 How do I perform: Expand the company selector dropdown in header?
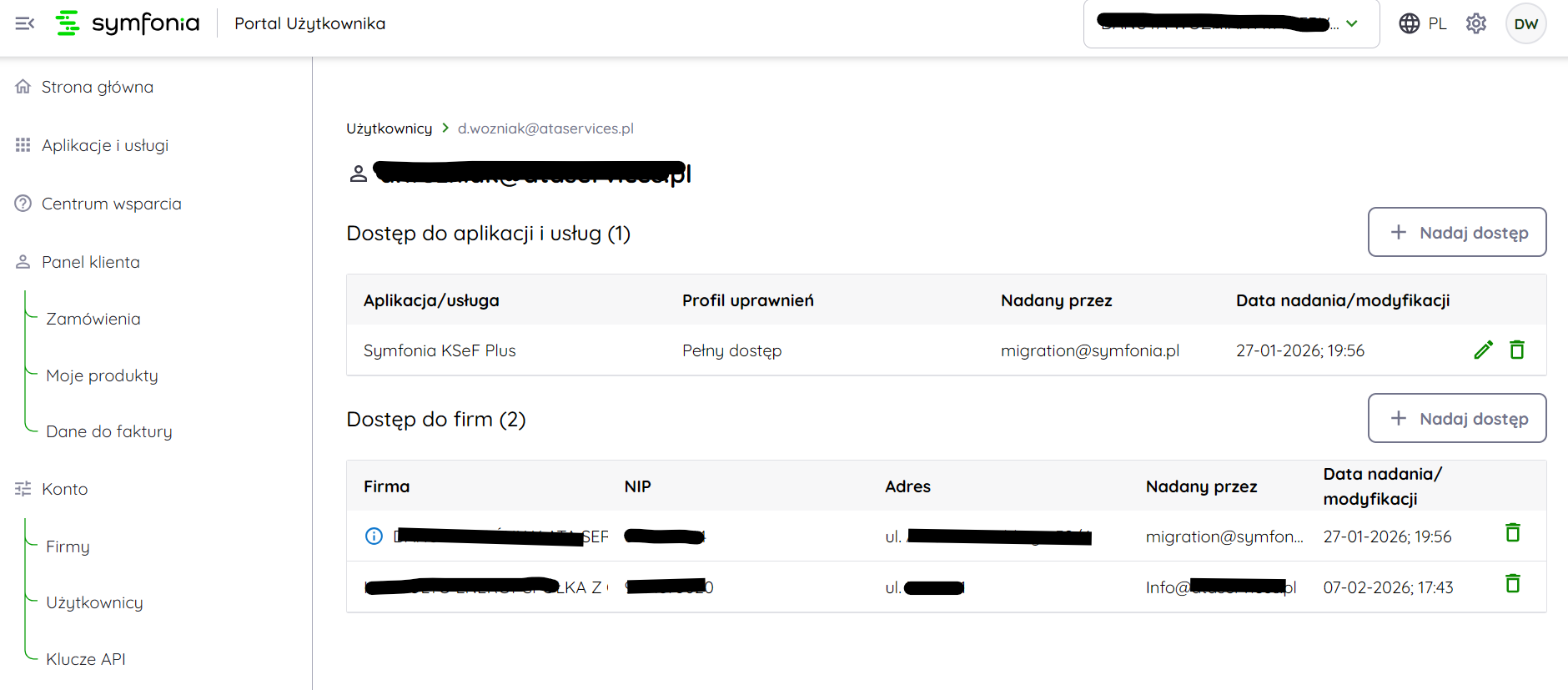tap(1352, 23)
